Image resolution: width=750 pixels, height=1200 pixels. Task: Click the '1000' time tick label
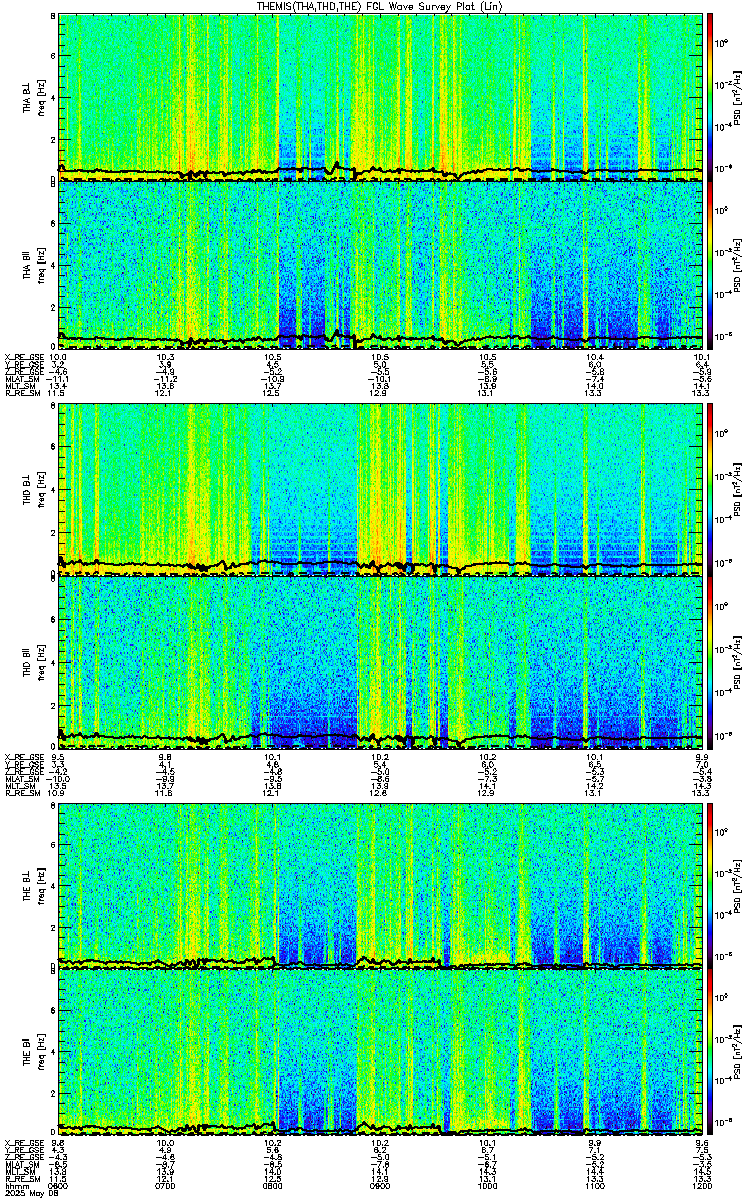click(487, 1187)
